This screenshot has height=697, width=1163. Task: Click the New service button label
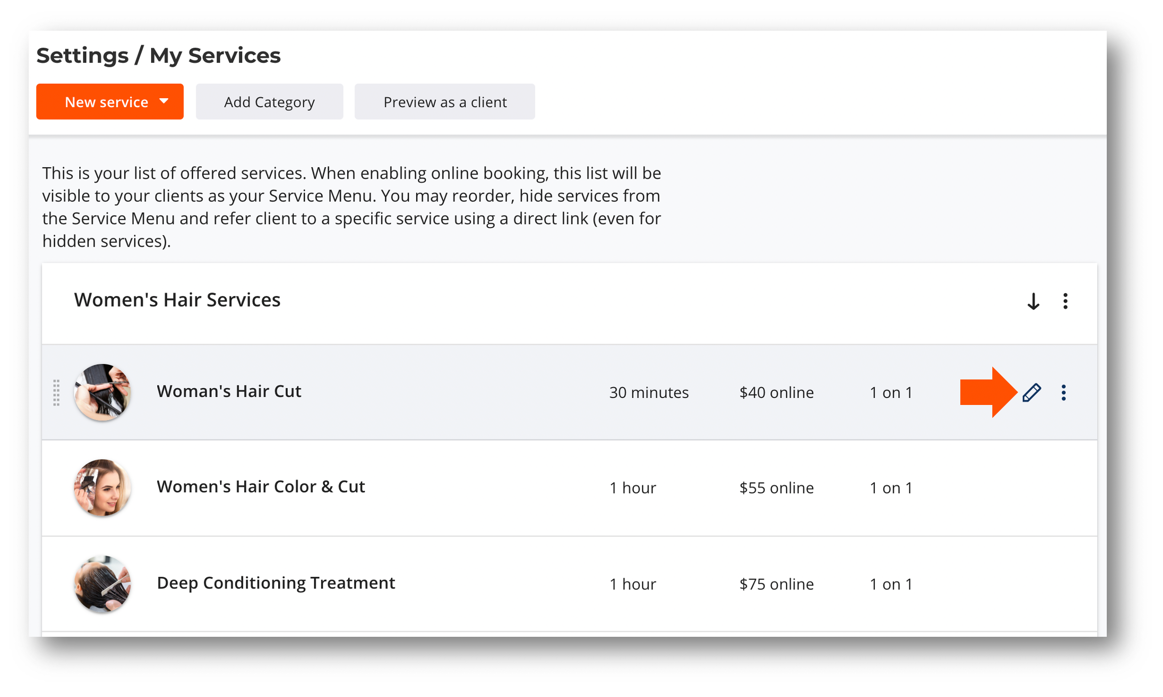point(106,102)
